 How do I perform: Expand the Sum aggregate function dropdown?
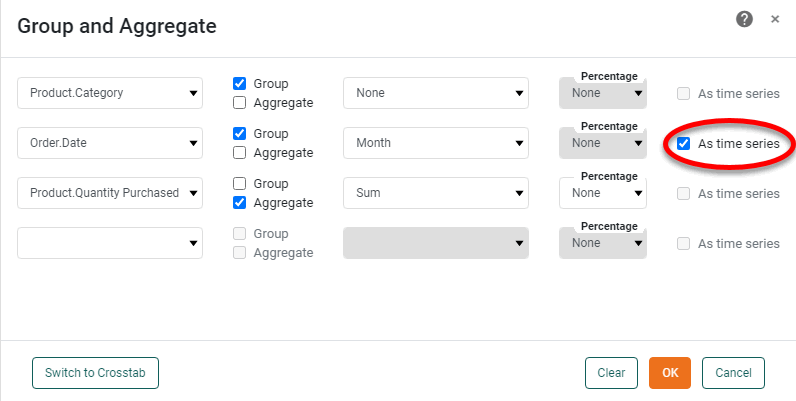pyautogui.click(x=436, y=193)
